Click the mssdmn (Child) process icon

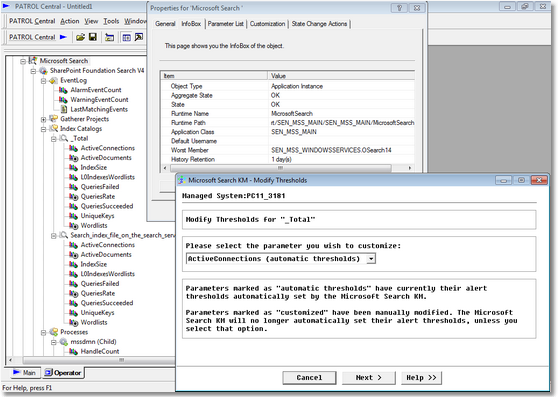(x=64, y=342)
